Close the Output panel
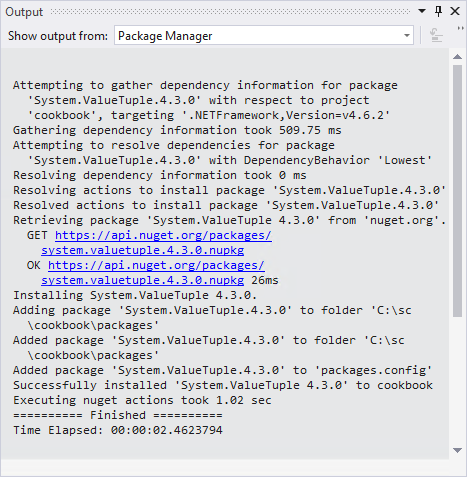The width and height of the screenshot is (467, 477). click(x=455, y=11)
